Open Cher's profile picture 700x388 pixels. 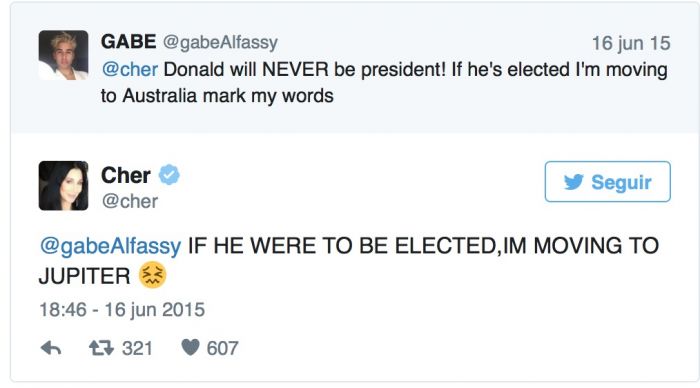click(63, 185)
